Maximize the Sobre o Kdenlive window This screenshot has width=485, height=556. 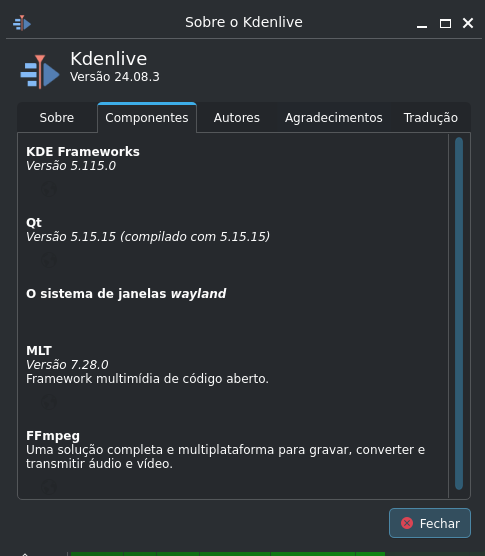[445, 24]
